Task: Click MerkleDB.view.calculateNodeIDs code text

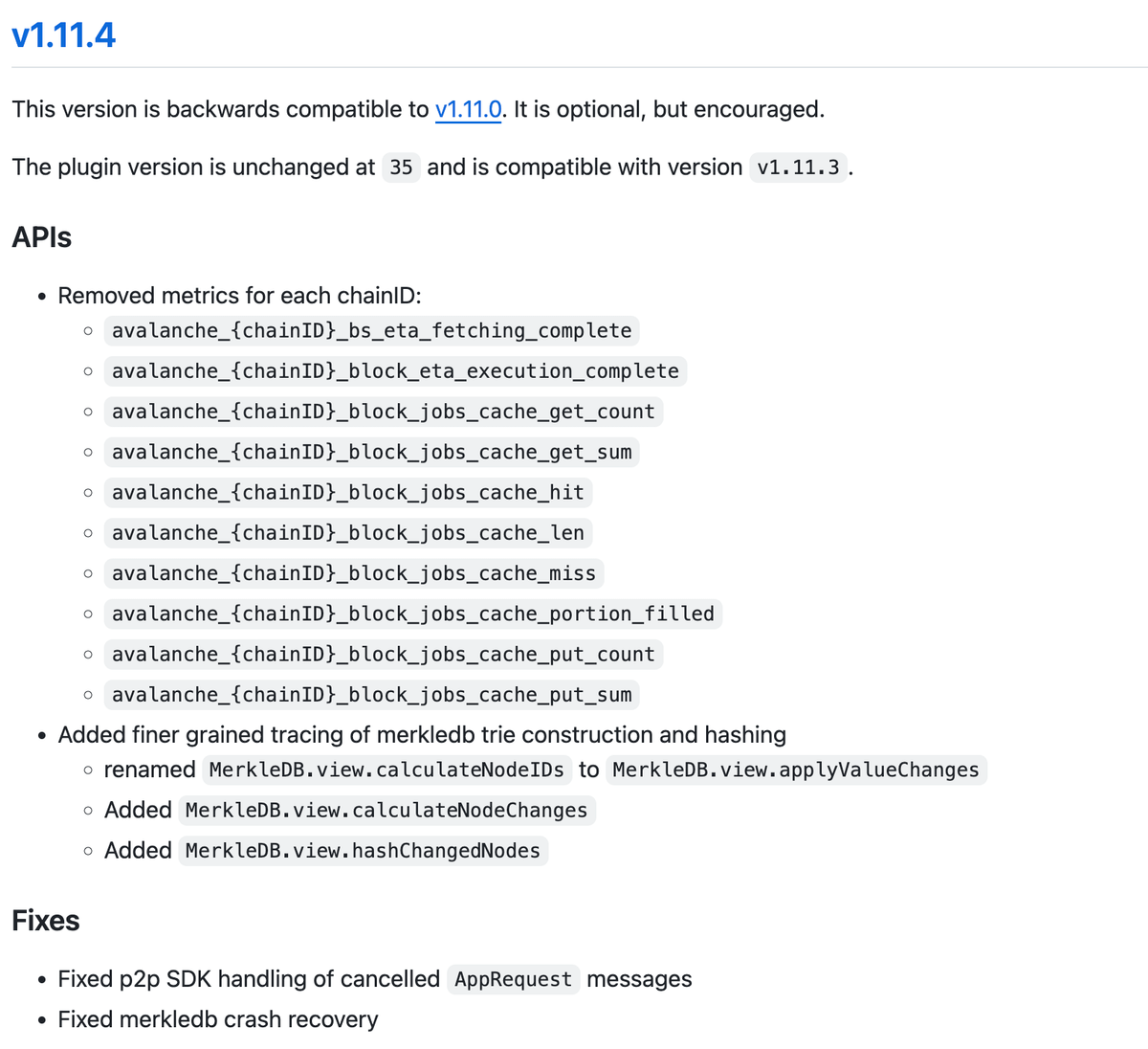Action: click(x=386, y=770)
